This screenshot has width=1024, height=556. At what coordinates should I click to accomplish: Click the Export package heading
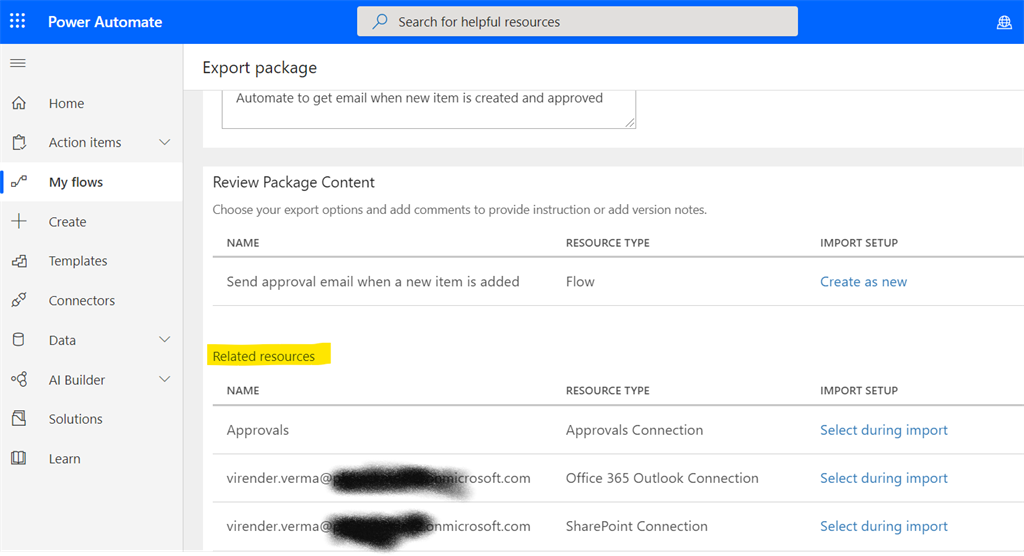coord(259,67)
